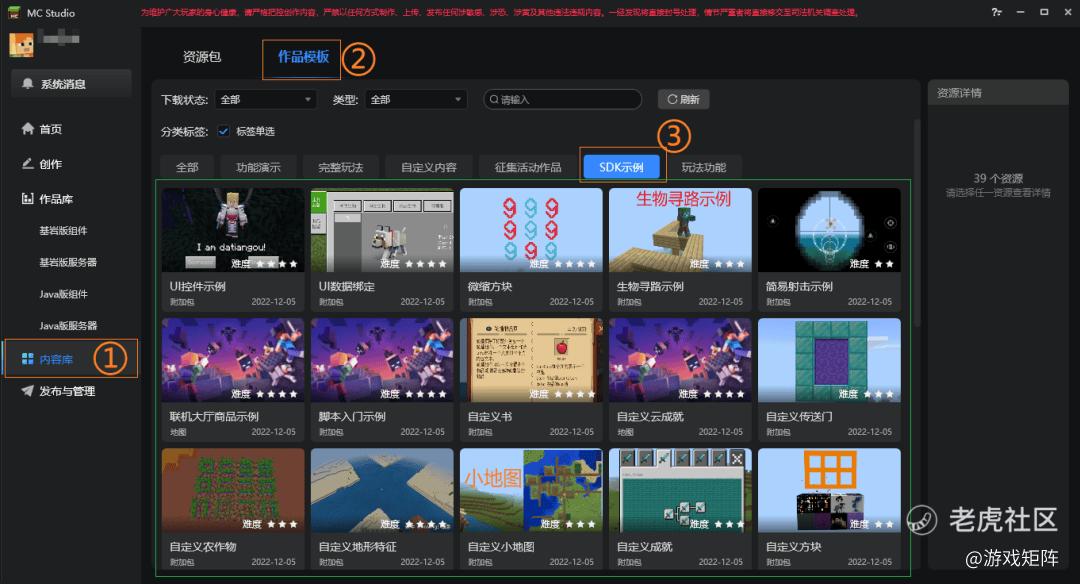Switch to the 资源包 tab
This screenshot has width=1080, height=584.
(202, 56)
